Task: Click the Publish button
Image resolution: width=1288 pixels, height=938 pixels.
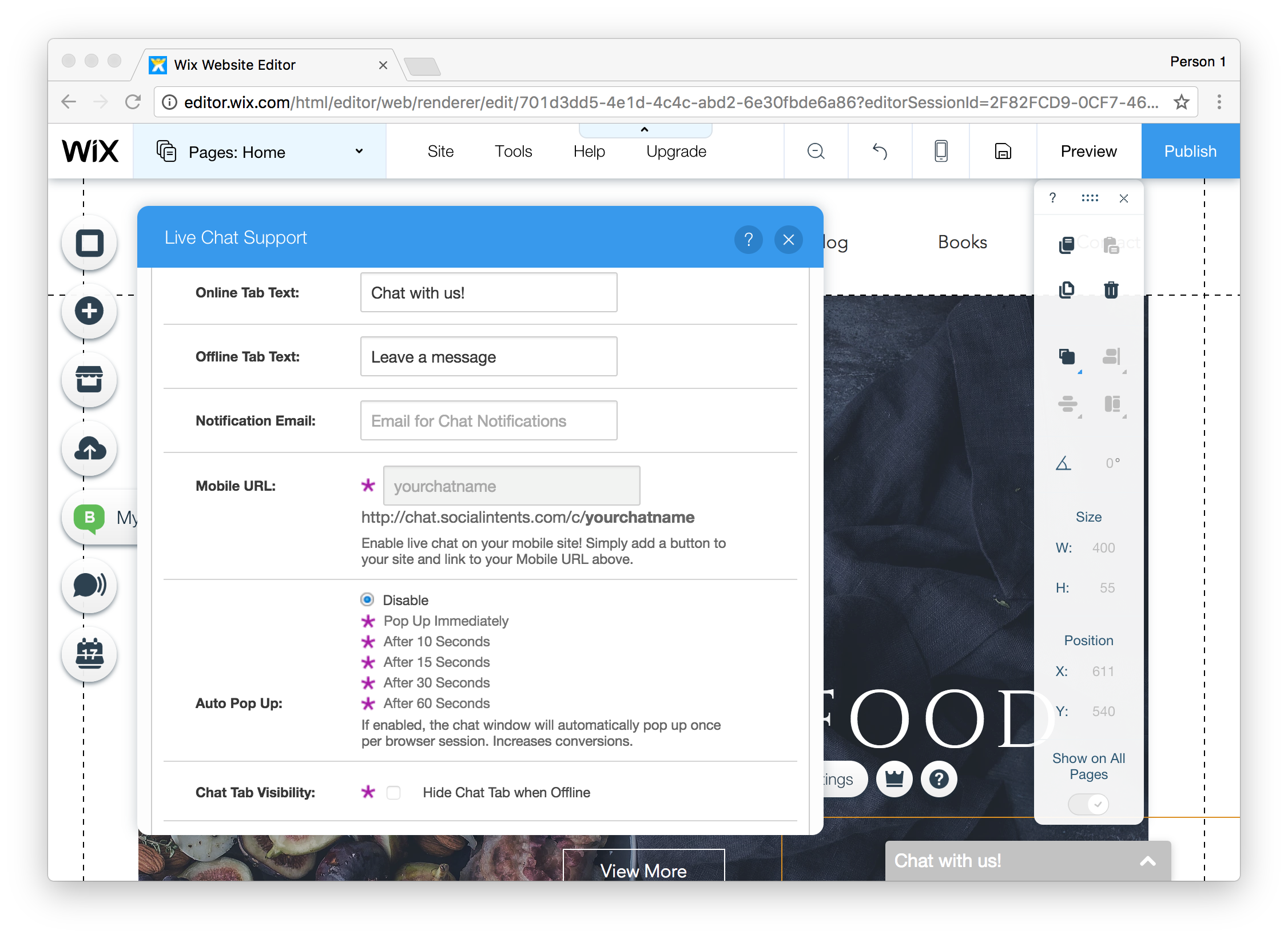Action: tap(1190, 152)
